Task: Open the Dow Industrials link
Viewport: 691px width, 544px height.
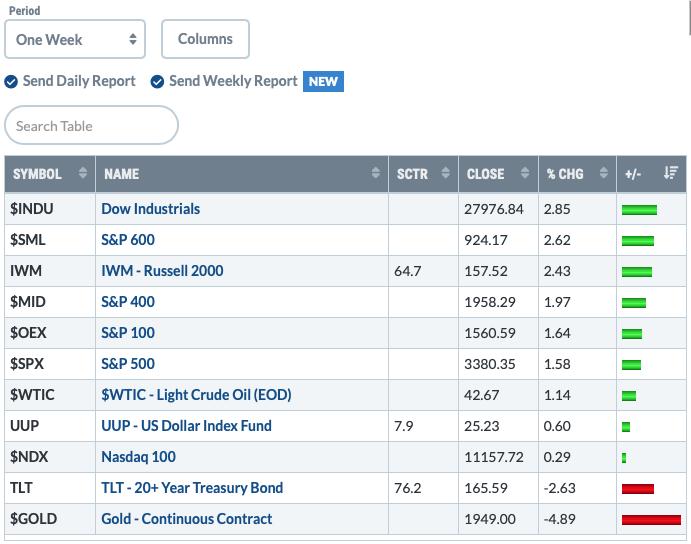Action: point(151,209)
